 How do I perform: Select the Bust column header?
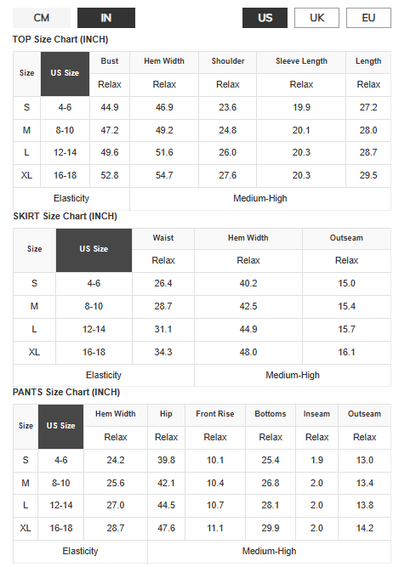pyautogui.click(x=110, y=62)
